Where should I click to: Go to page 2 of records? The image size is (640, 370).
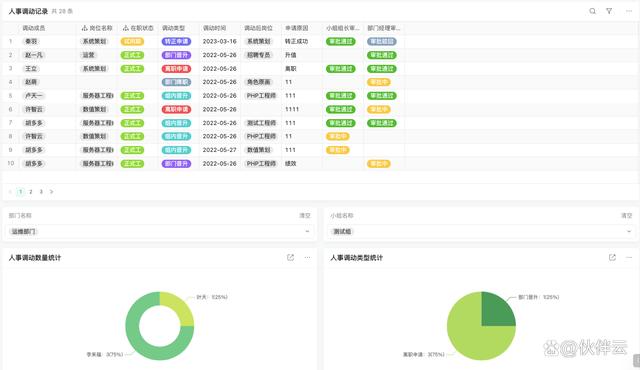point(31,192)
